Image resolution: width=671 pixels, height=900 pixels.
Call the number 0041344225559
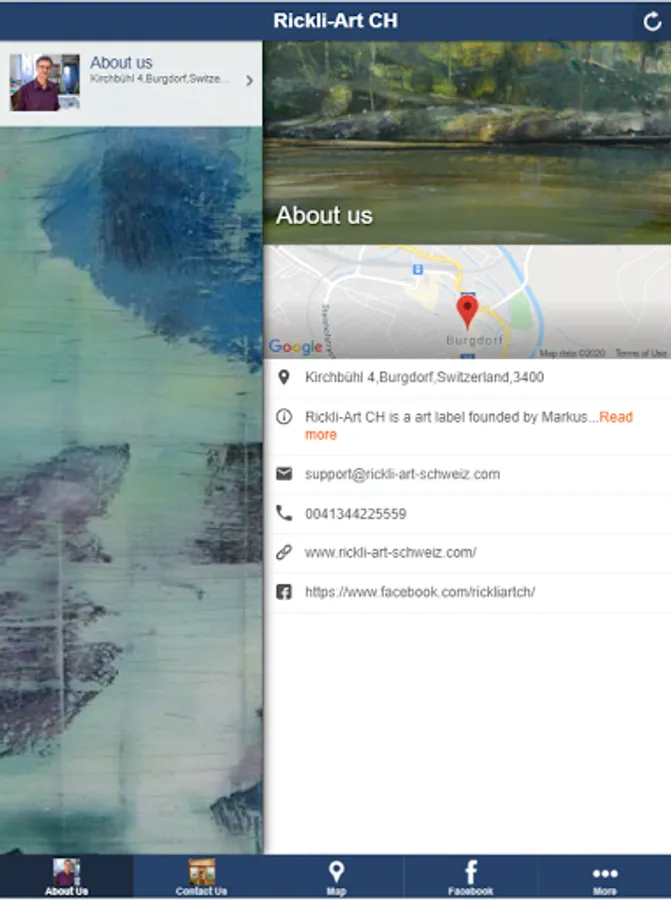tap(355, 514)
